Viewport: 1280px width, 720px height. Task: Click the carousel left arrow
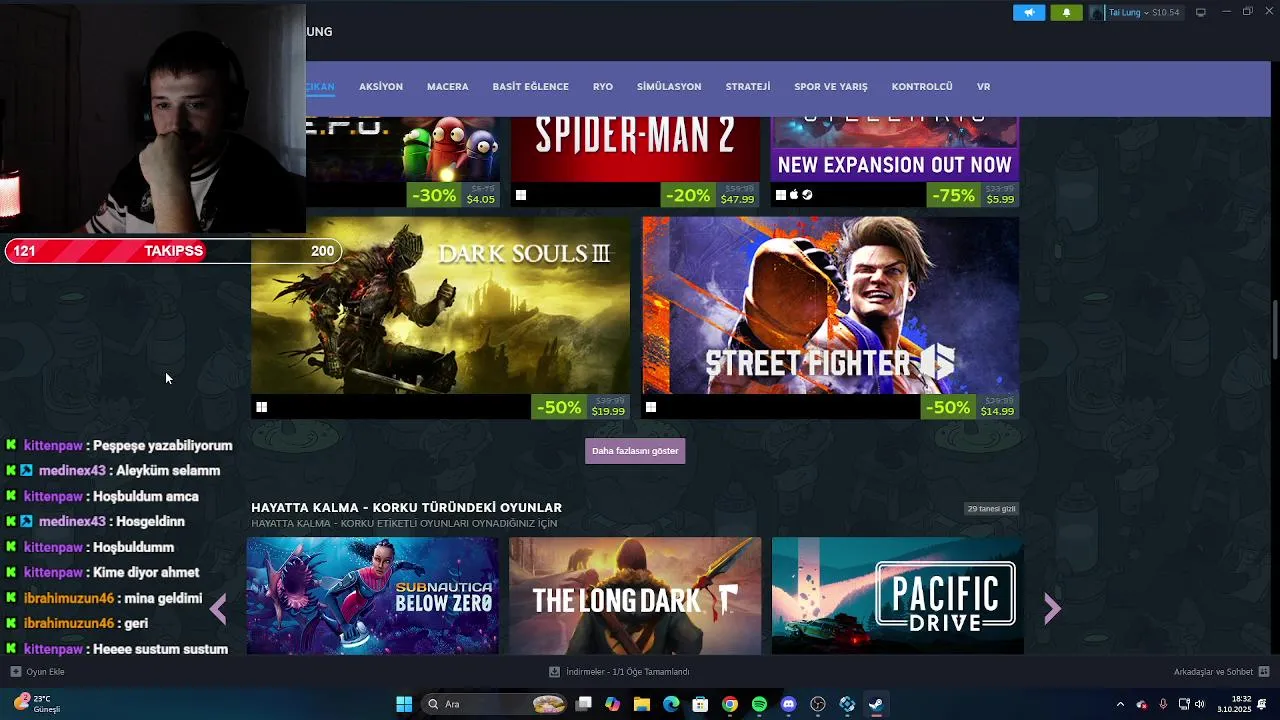pos(218,608)
